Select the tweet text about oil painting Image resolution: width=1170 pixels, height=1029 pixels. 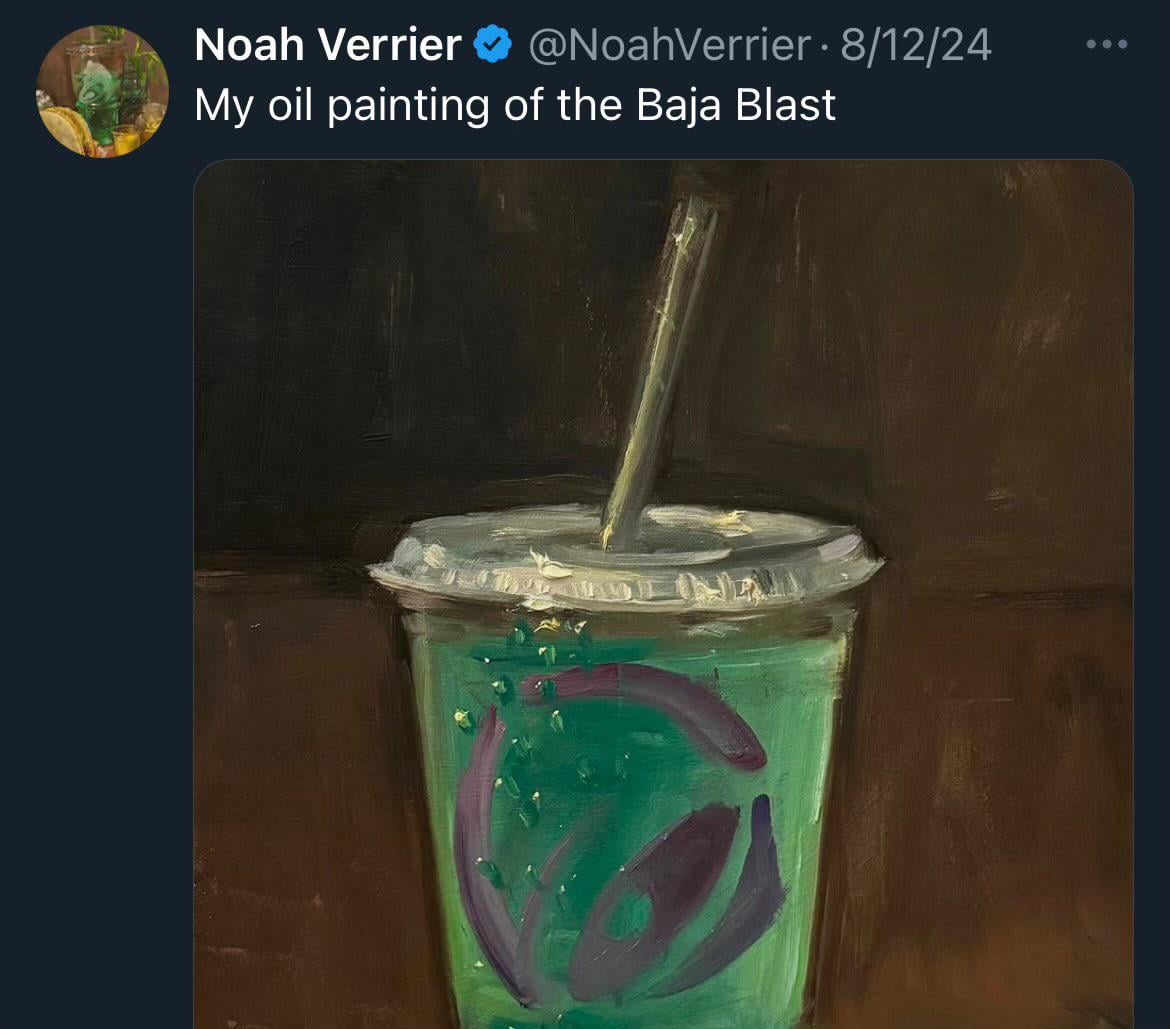[515, 105]
